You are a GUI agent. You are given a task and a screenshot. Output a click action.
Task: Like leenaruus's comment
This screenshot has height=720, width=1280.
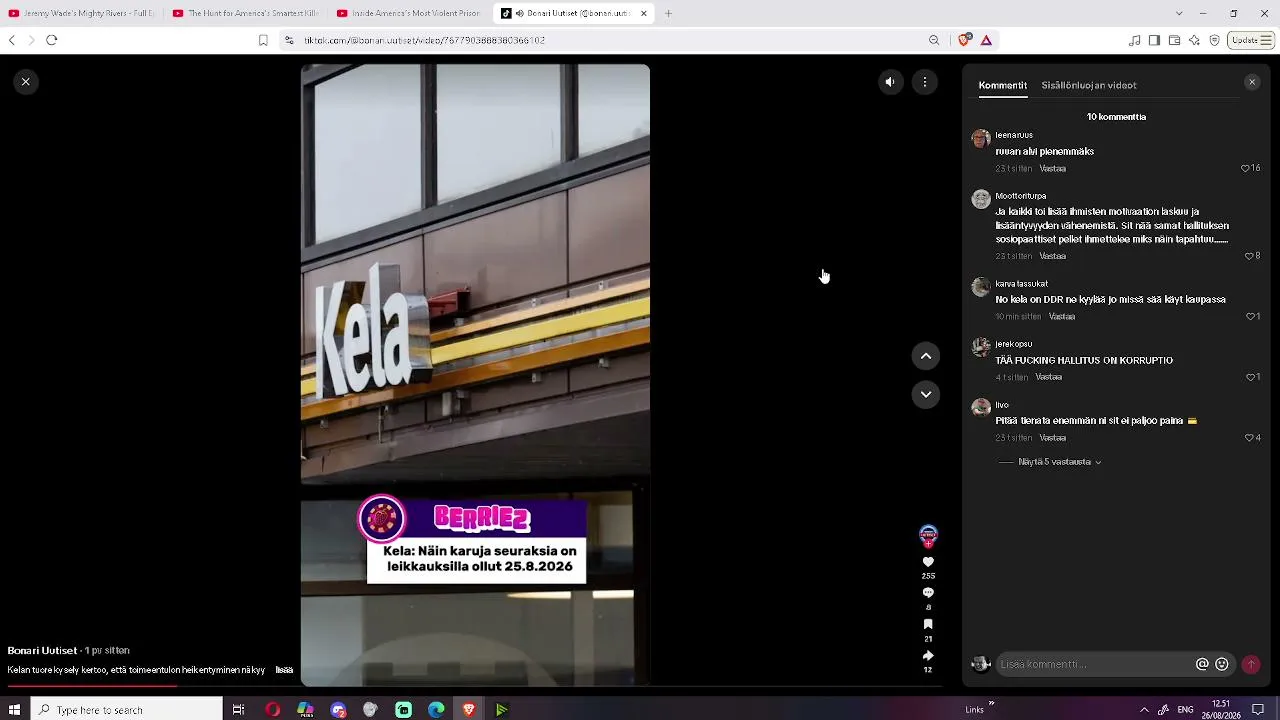tap(1246, 168)
